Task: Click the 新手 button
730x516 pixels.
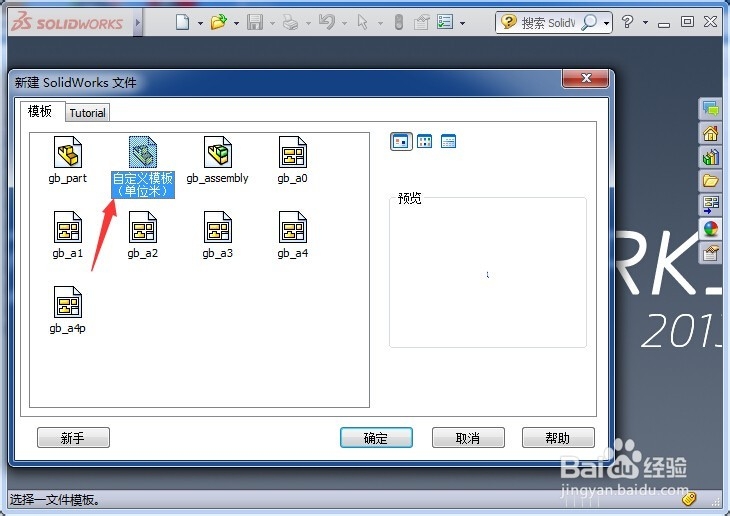Action: click(73, 438)
